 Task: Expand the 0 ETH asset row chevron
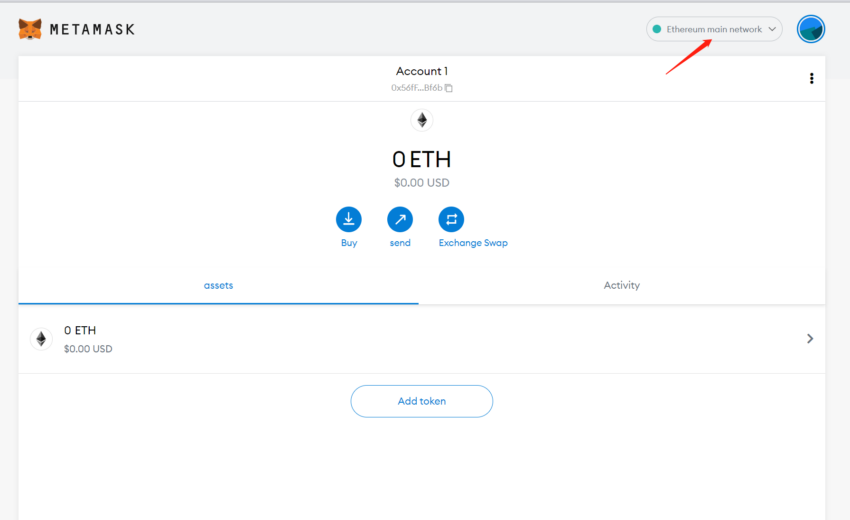point(810,339)
